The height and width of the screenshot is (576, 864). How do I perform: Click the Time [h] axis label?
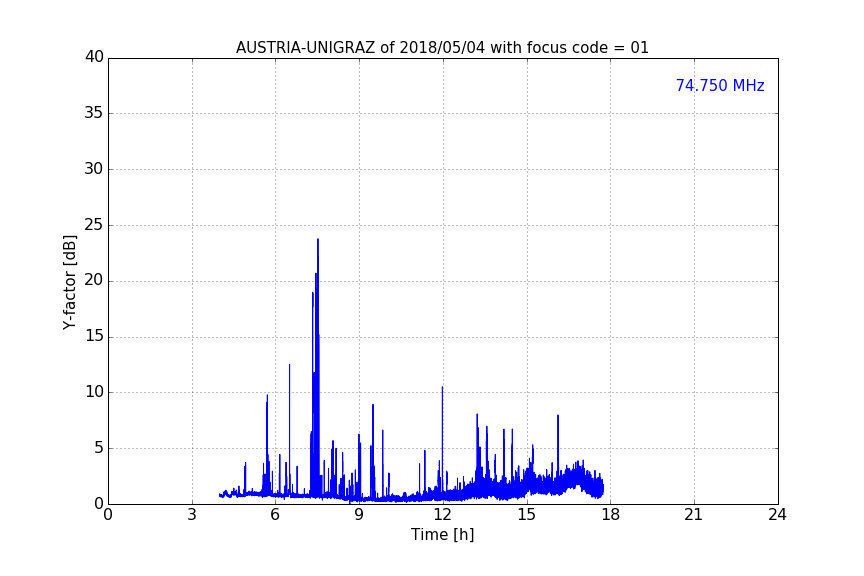coord(442,534)
